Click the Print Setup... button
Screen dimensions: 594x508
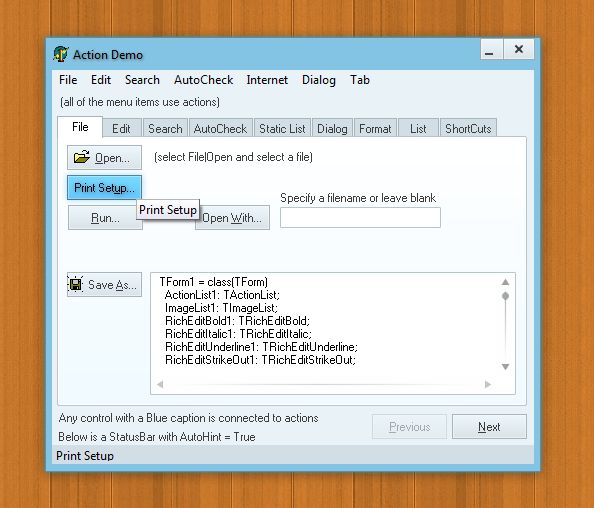[105, 188]
